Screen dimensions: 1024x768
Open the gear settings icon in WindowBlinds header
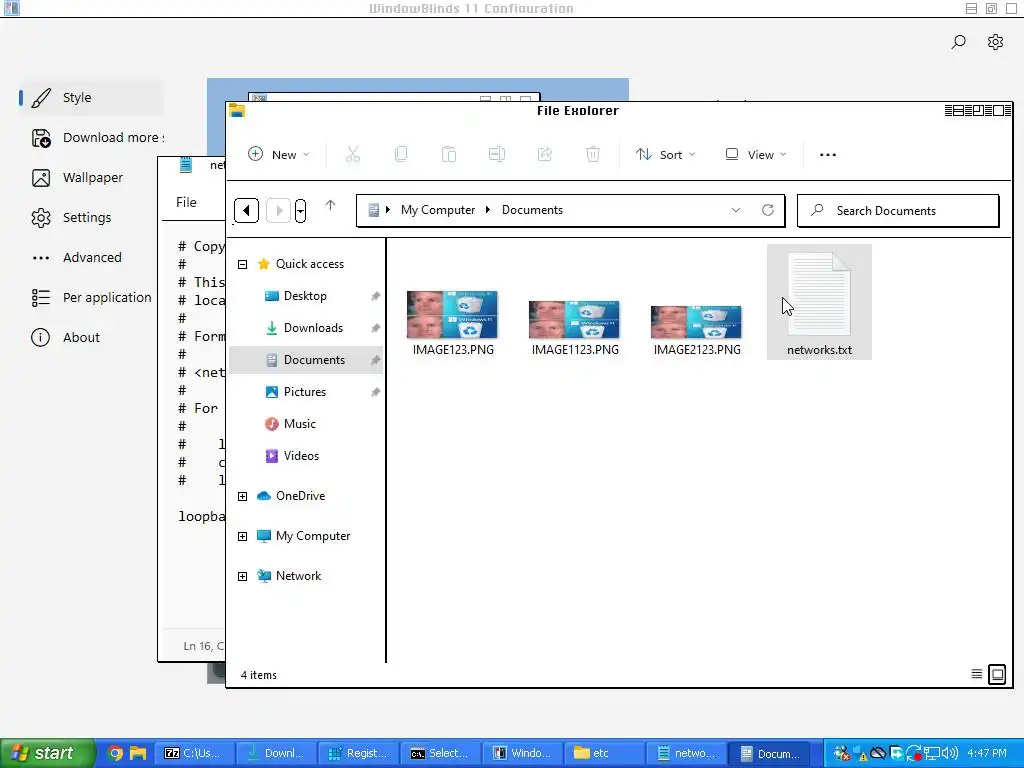point(995,42)
